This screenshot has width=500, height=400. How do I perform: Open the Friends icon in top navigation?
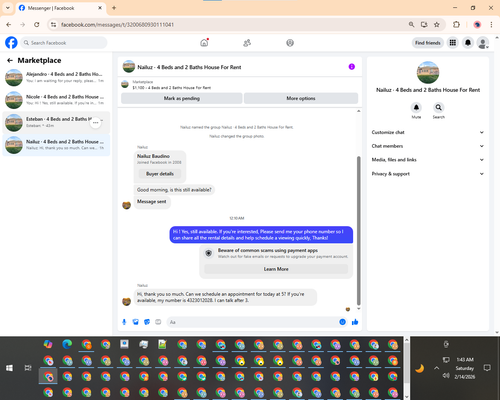pos(247,43)
